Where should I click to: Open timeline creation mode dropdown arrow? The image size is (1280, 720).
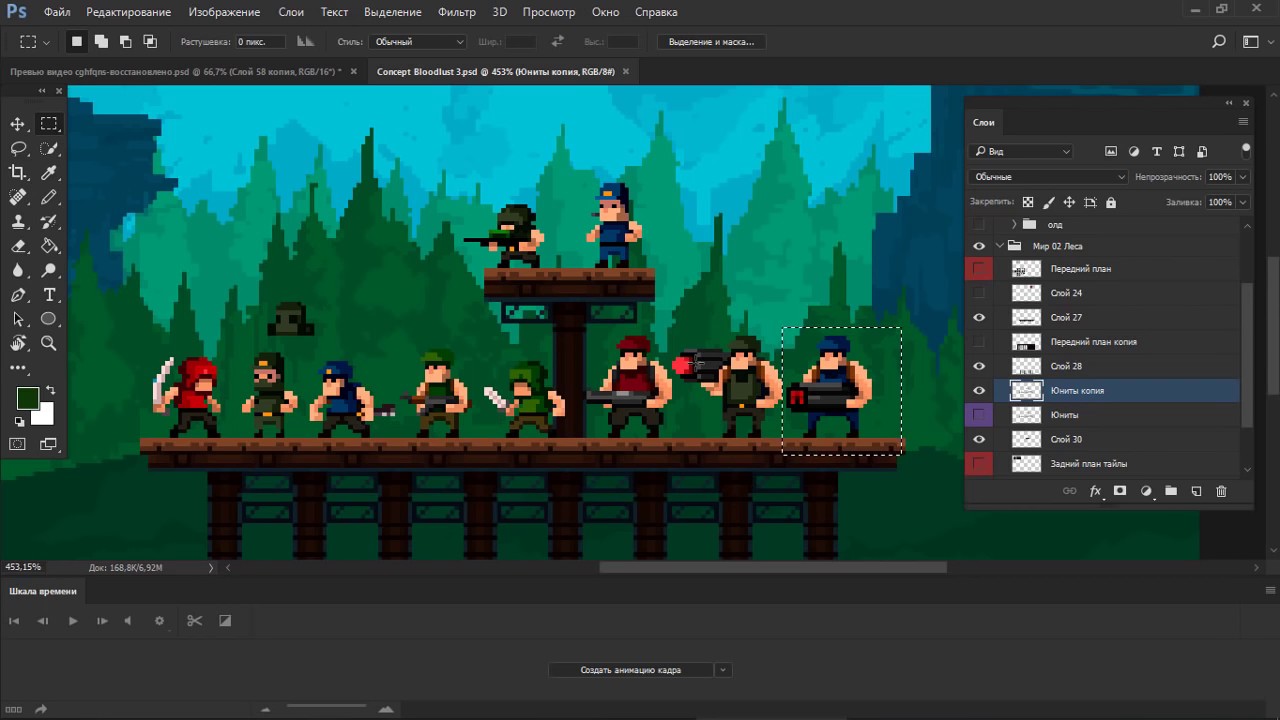tap(722, 670)
